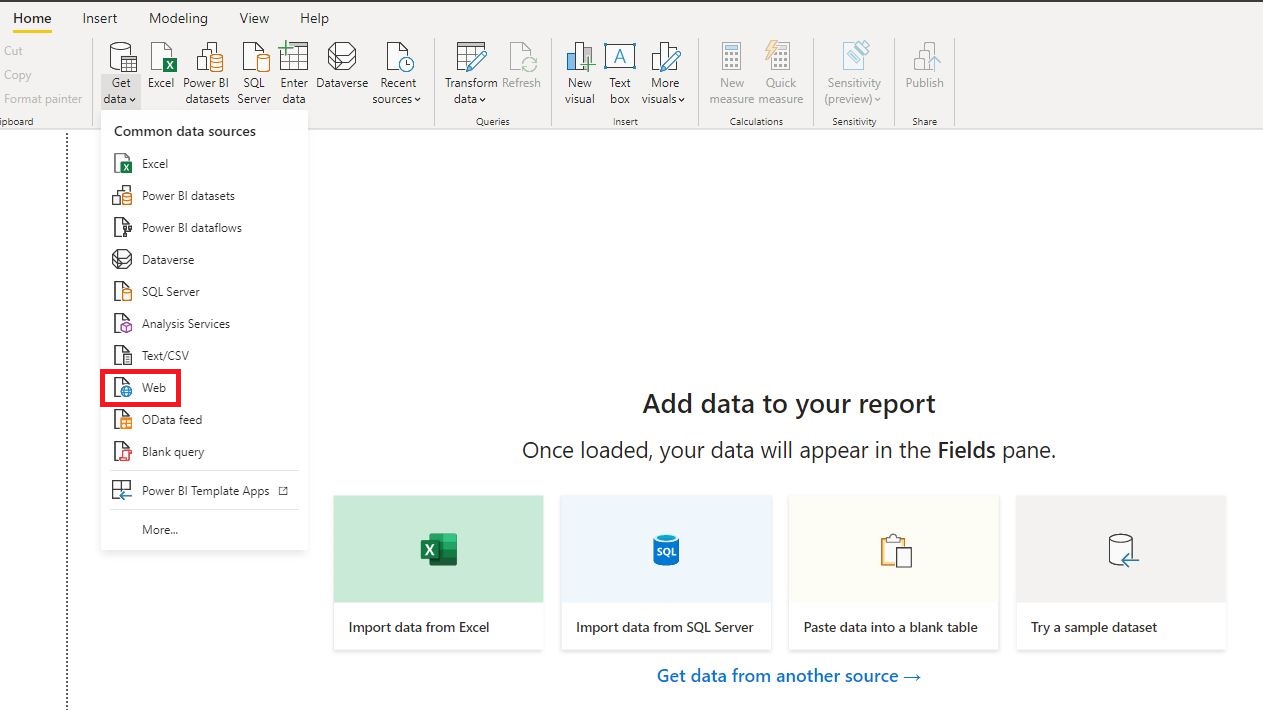
Task: Choose Text/CSV data source
Action: pyautogui.click(x=204, y=356)
